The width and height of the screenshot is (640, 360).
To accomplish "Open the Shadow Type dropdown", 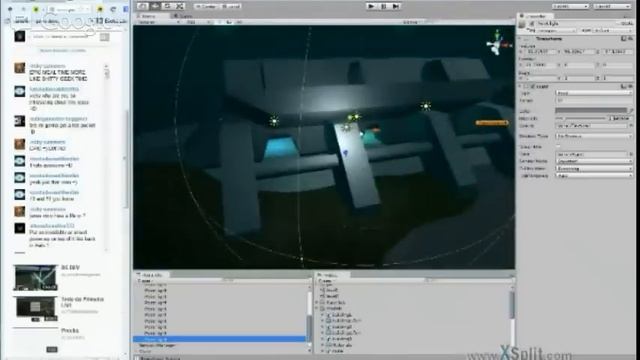I will tap(594, 136).
